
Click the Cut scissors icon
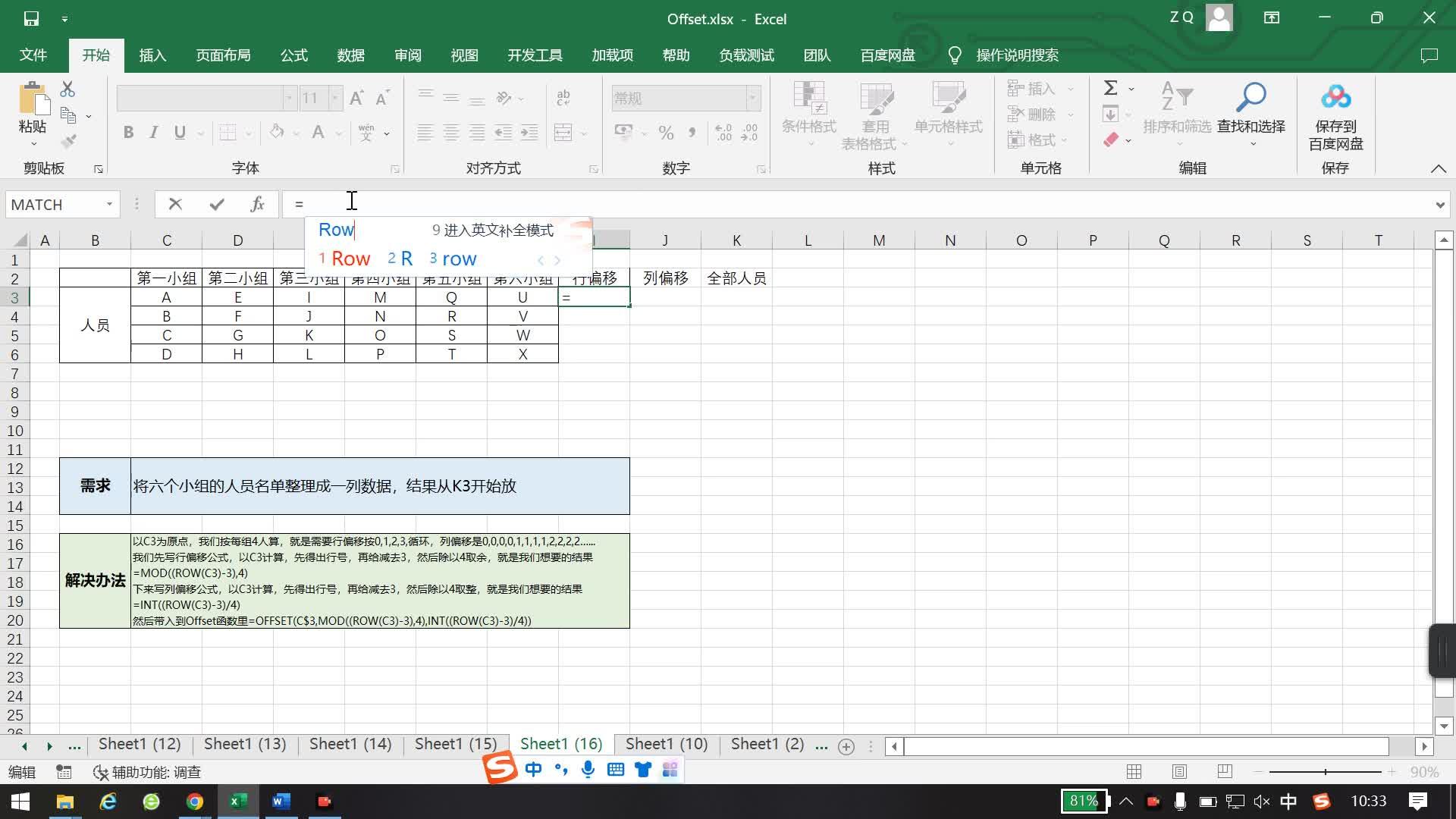click(67, 89)
